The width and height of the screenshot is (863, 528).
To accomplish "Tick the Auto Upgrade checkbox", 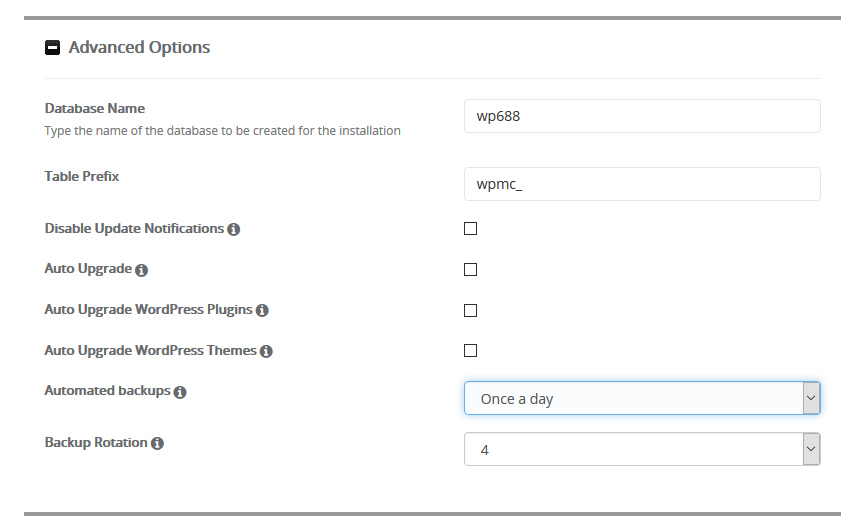I will 471,269.
